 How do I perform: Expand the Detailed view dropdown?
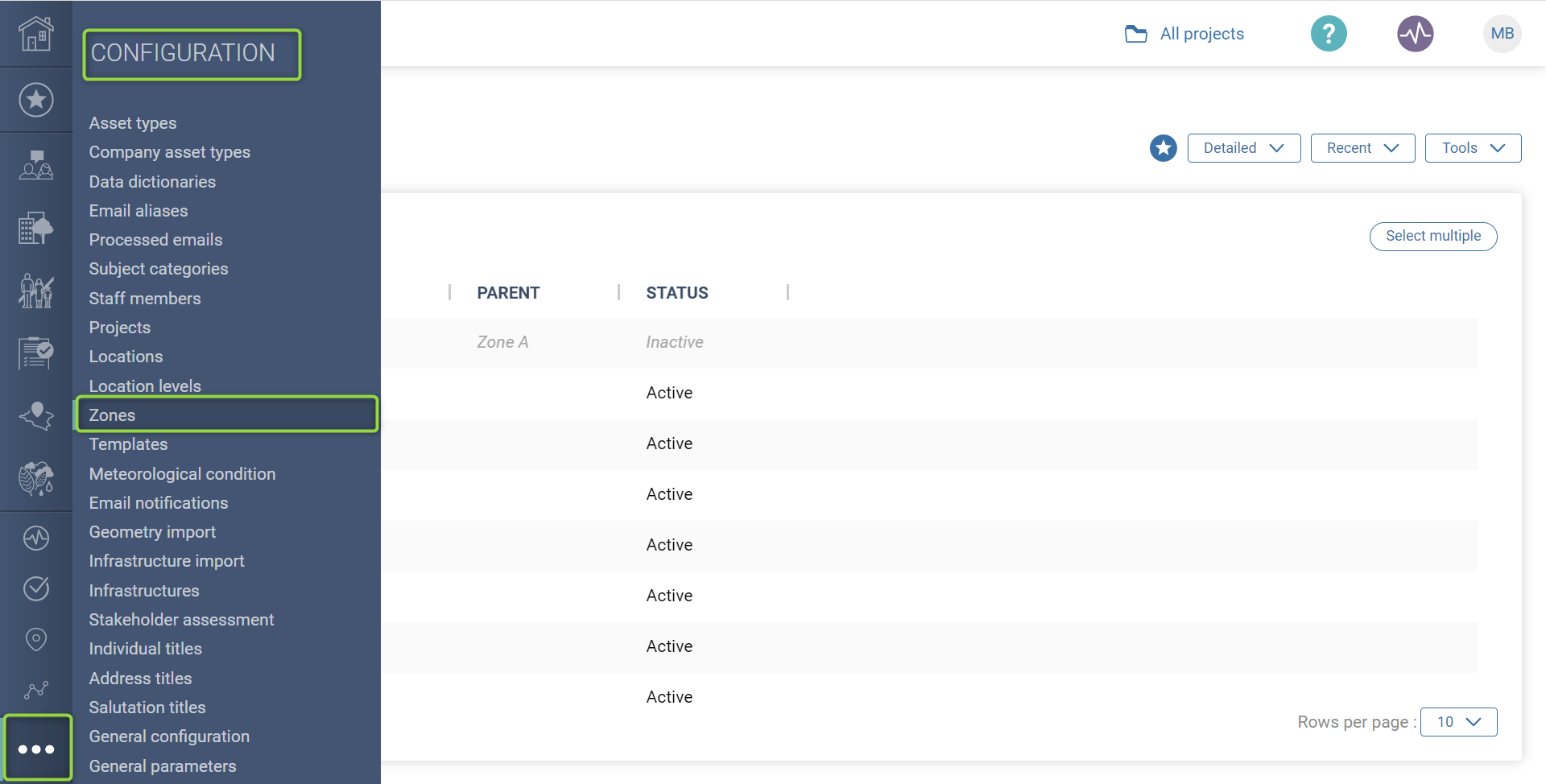[1243, 148]
